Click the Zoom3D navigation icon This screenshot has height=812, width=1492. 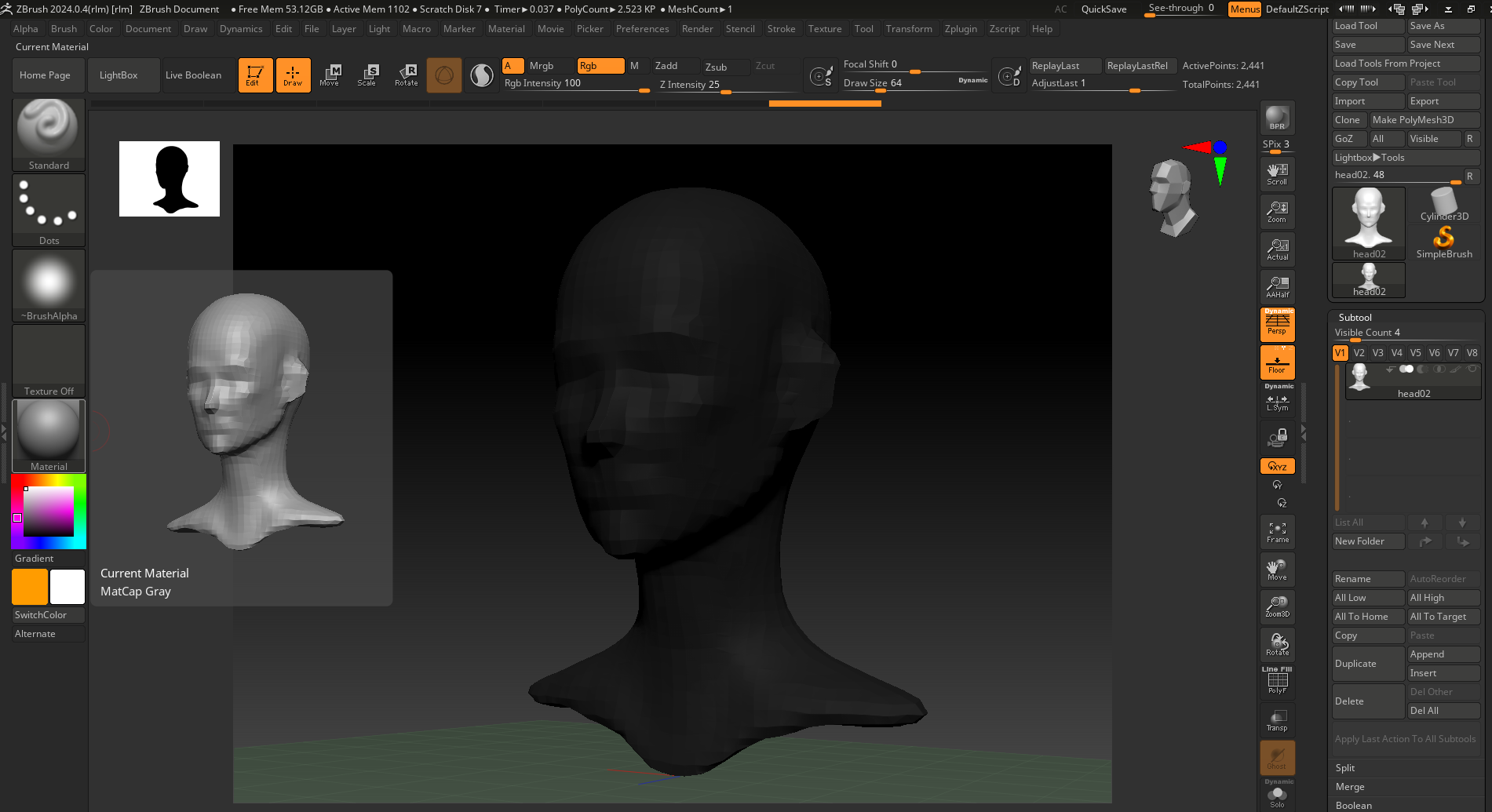click(x=1277, y=606)
